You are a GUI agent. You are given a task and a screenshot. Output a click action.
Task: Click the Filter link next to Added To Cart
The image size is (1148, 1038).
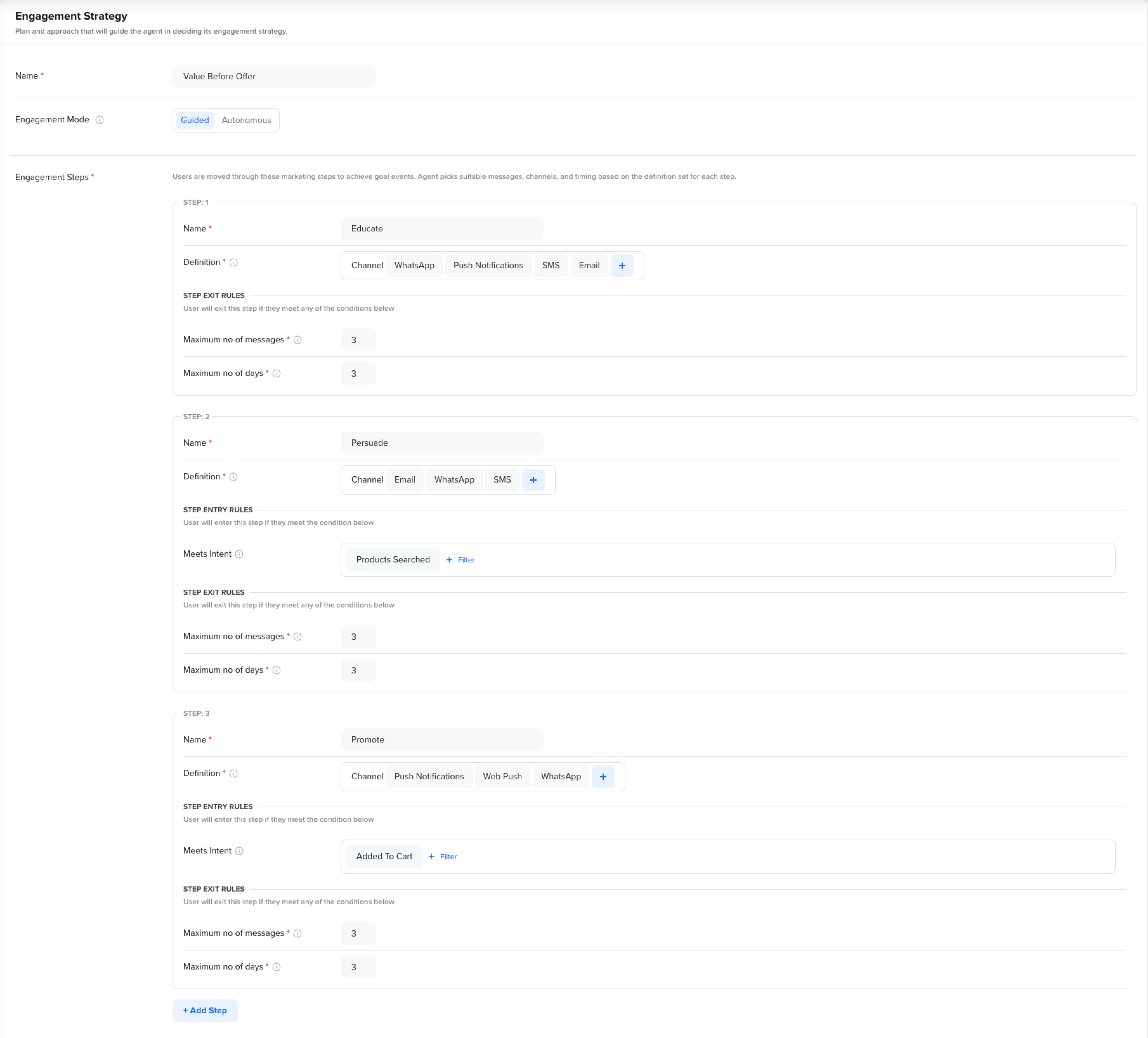(442, 857)
